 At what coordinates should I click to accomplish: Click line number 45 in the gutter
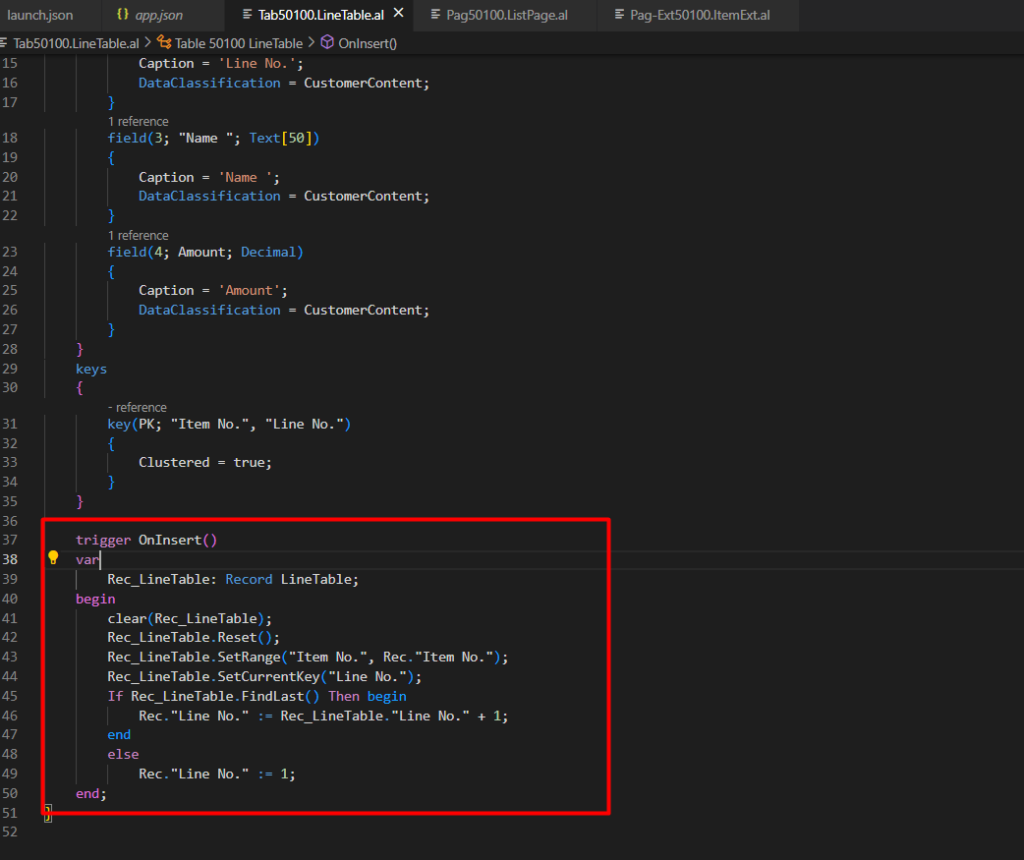point(10,696)
